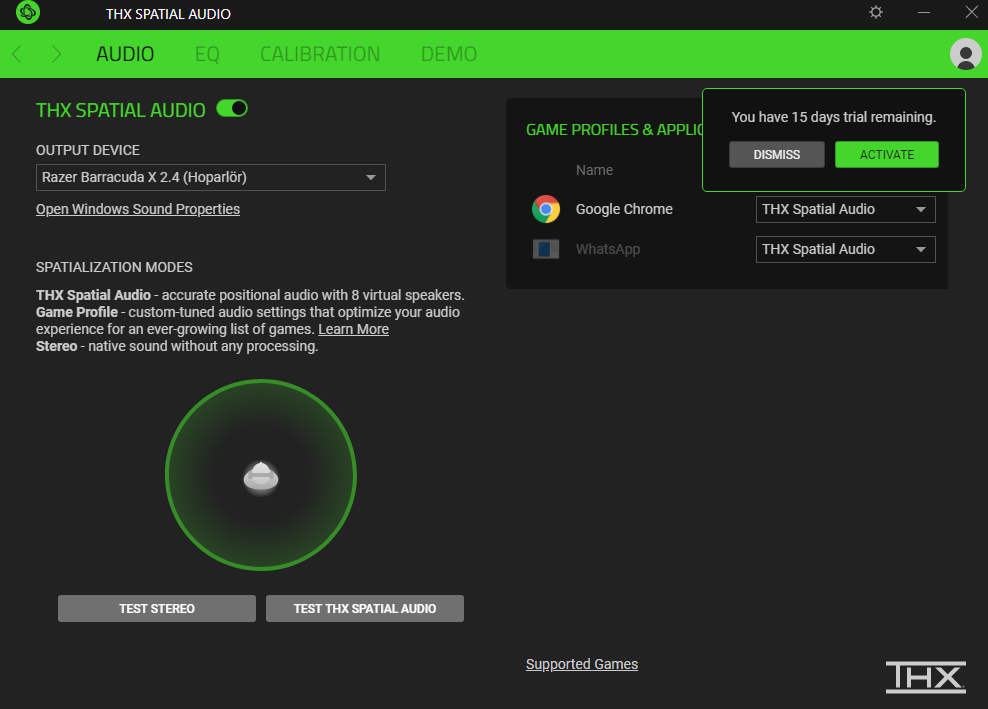988x709 pixels.
Task: Close the THX Spatial Audio window
Action: pyautogui.click(x=972, y=12)
